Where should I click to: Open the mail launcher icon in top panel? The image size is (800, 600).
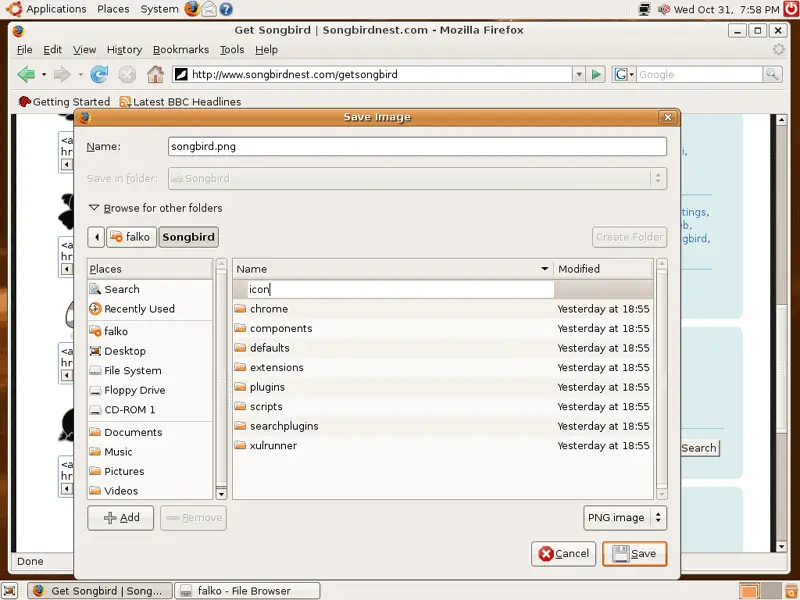[x=209, y=9]
